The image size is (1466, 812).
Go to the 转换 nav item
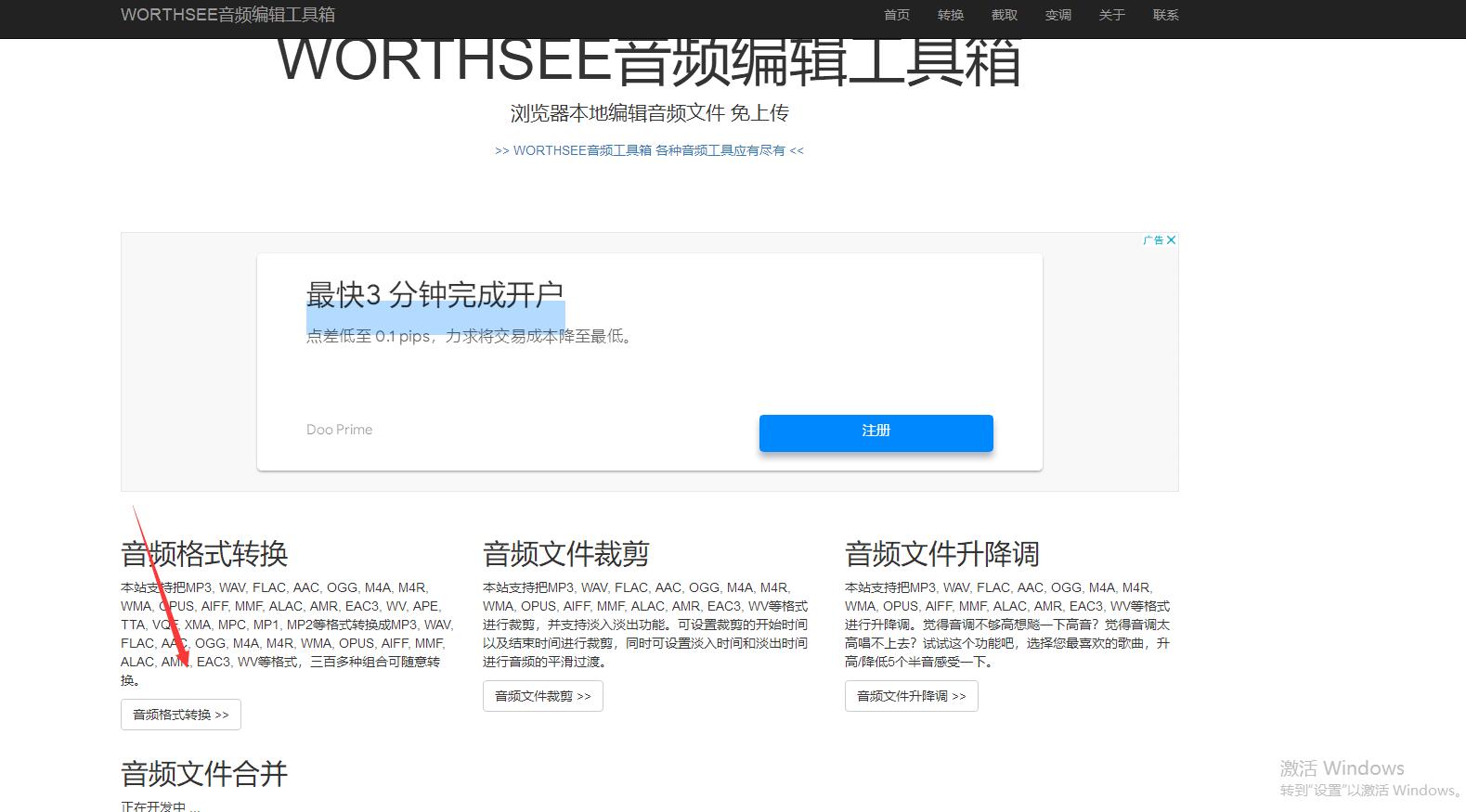point(951,15)
